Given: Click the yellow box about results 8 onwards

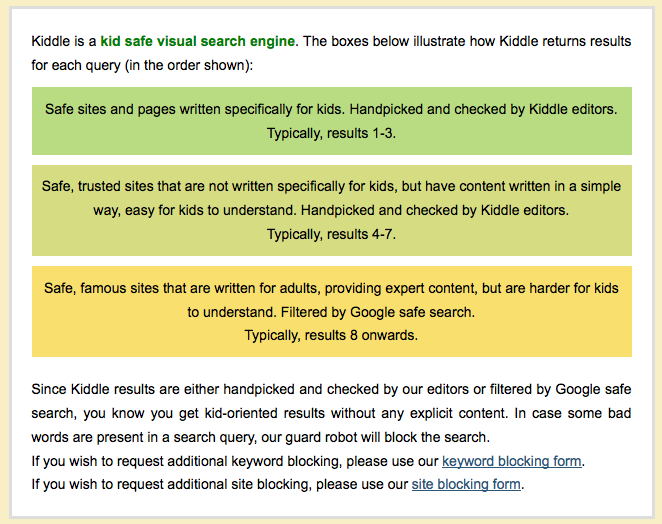Looking at the screenshot, I should (x=332, y=312).
